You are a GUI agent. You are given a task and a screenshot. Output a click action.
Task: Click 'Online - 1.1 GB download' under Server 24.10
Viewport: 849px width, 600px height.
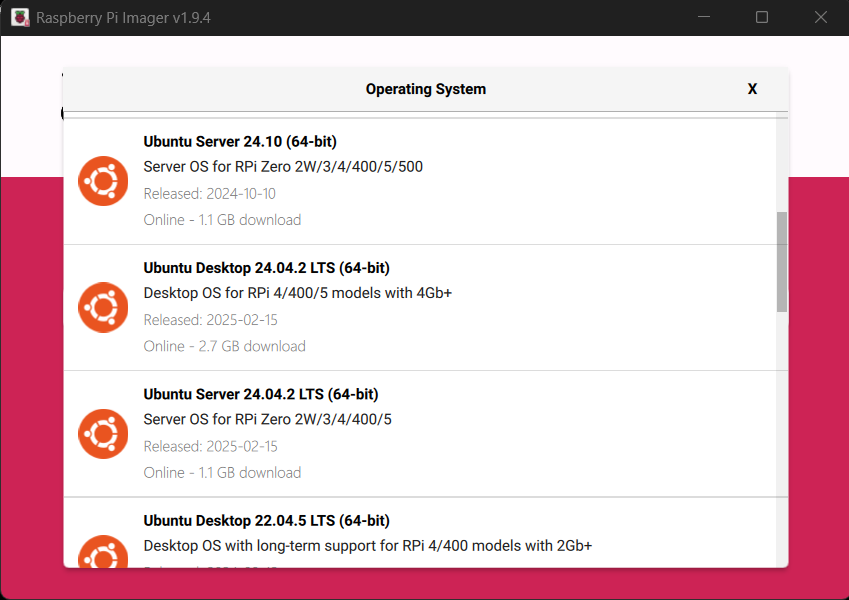(222, 220)
